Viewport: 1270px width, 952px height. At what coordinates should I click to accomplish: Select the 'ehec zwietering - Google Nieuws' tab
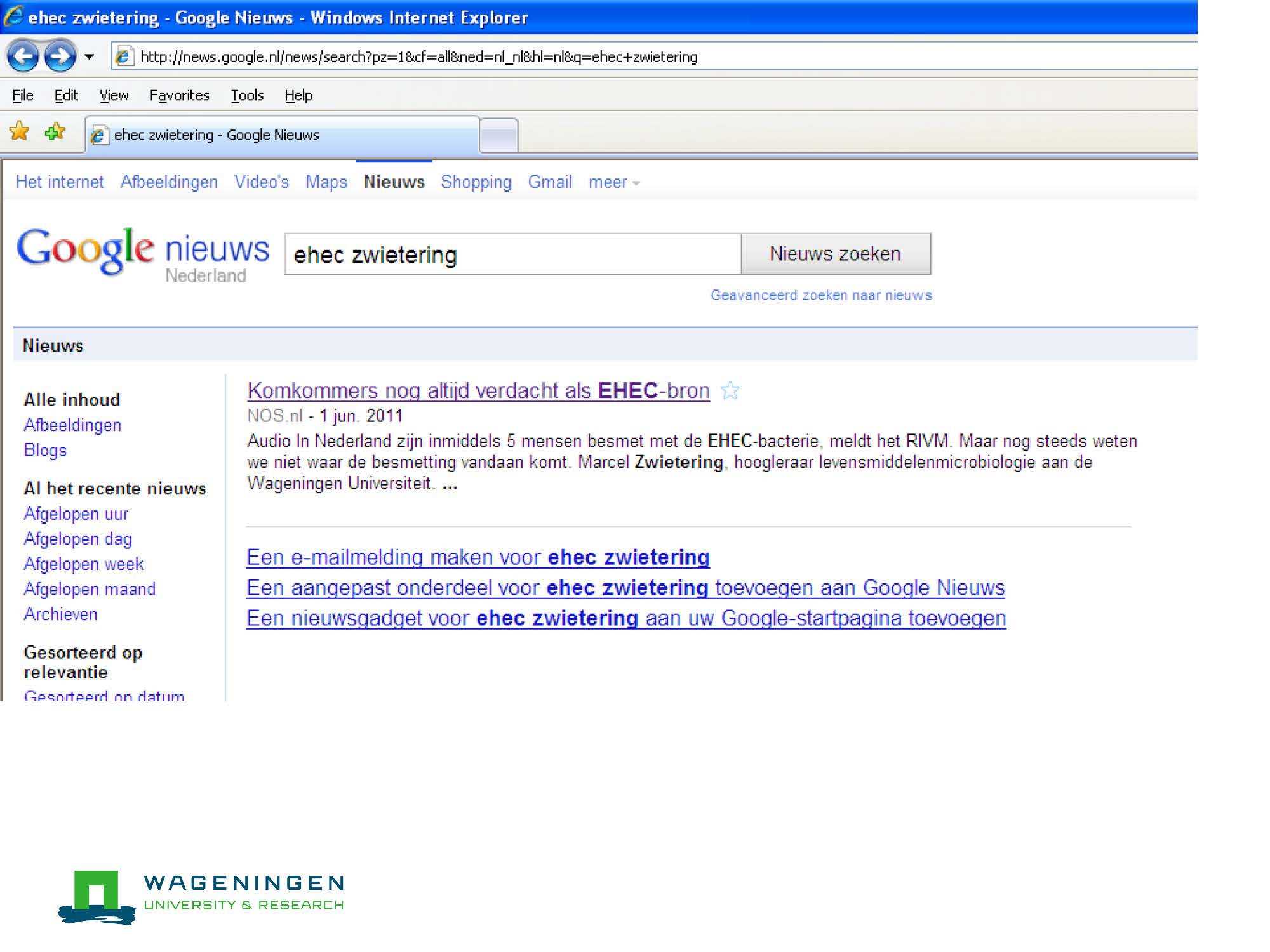[x=283, y=135]
